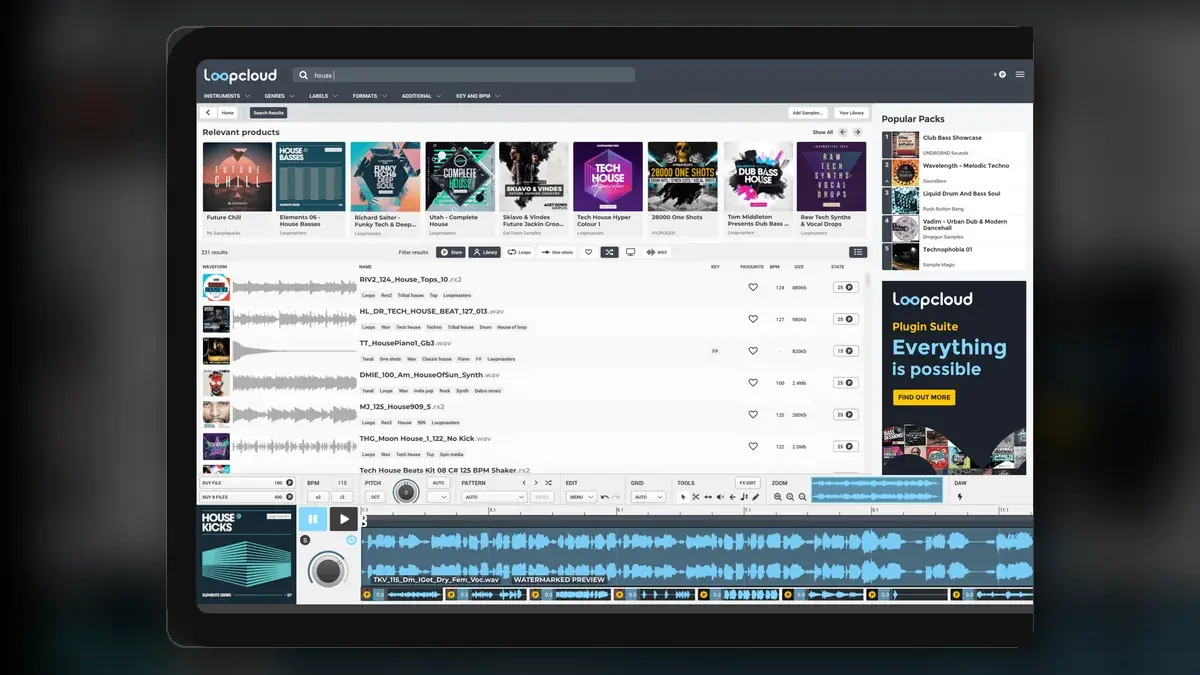Select the pencil draw tool

[755, 497]
